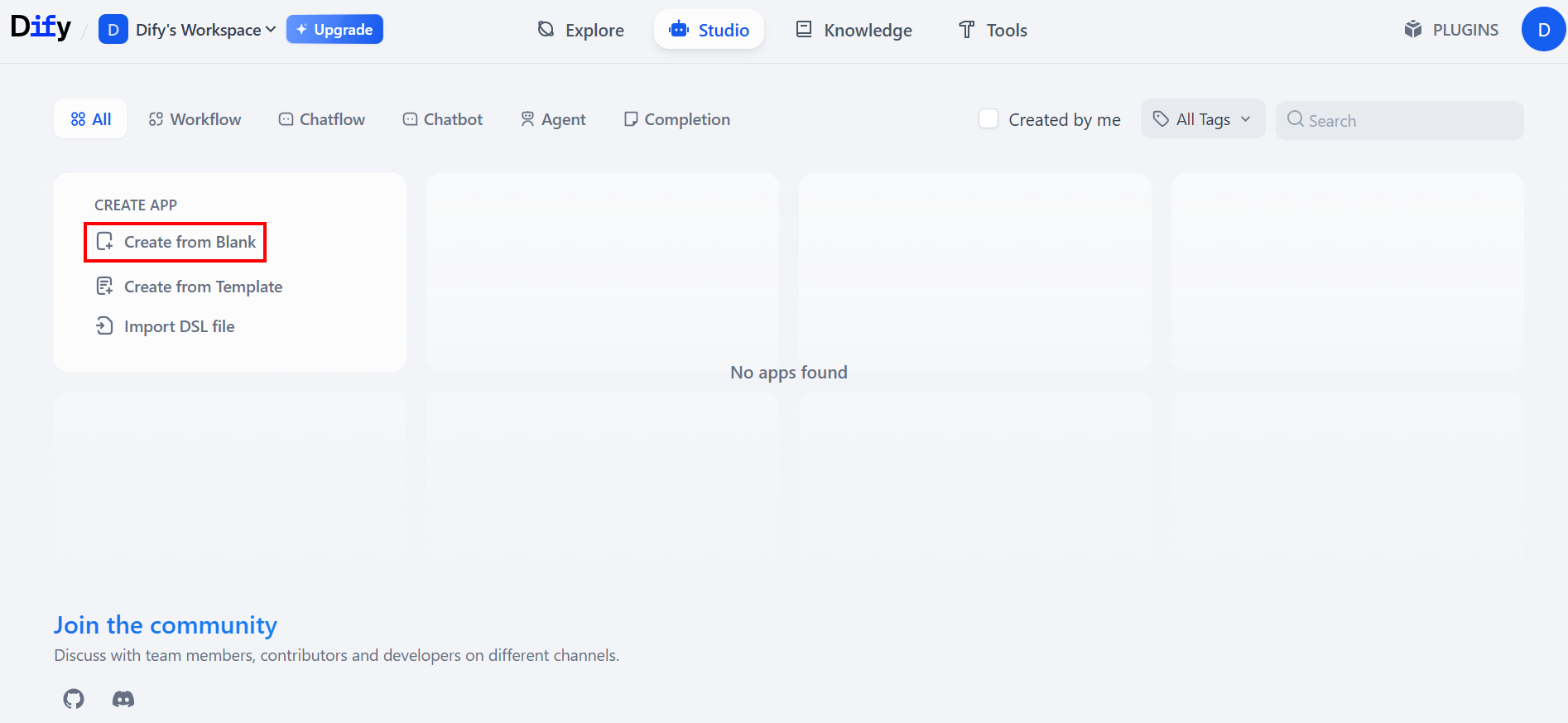Open the Explore tab
The image size is (1568, 723).
(x=580, y=30)
